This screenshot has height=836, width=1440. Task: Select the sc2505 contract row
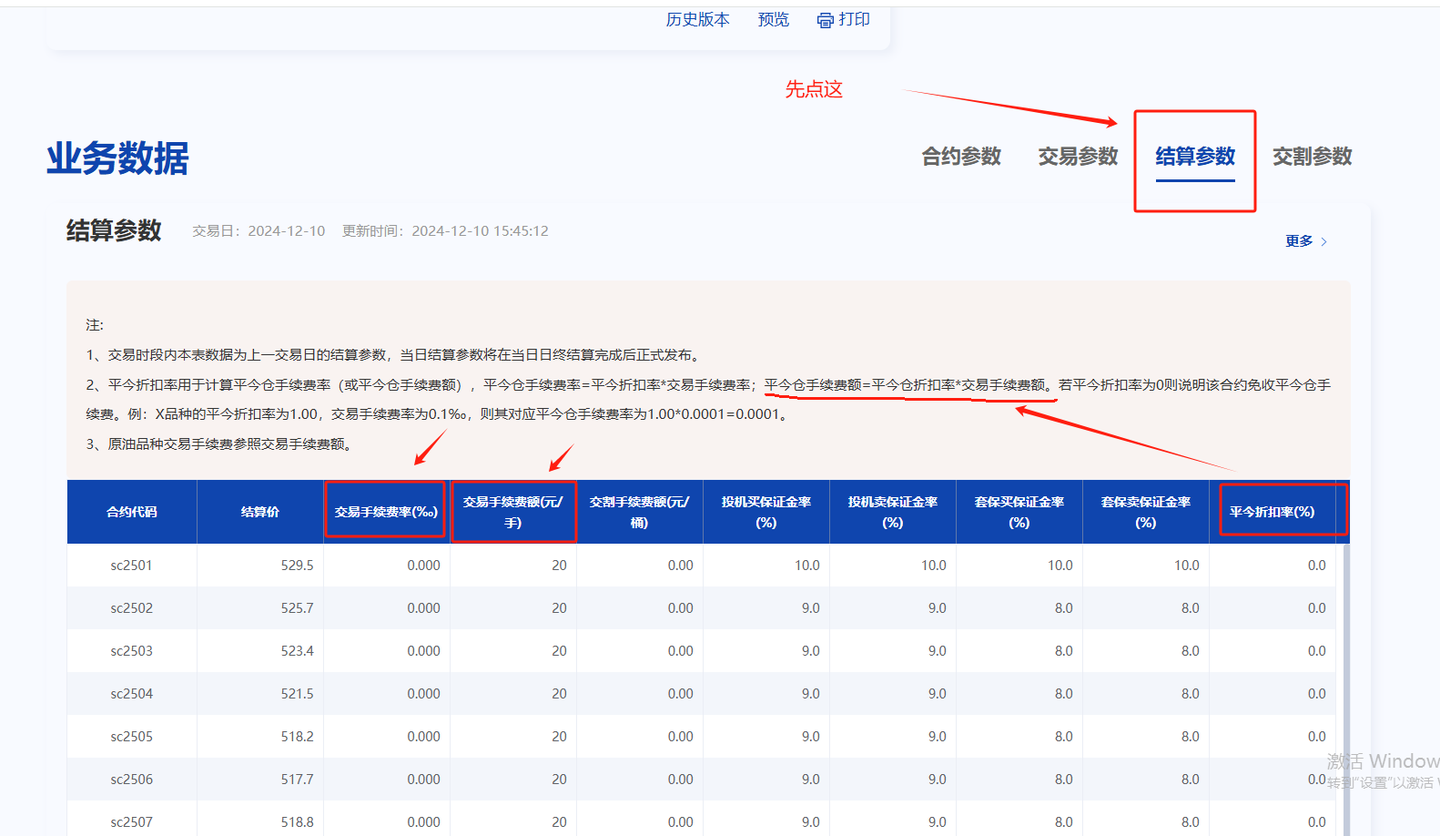(x=132, y=736)
